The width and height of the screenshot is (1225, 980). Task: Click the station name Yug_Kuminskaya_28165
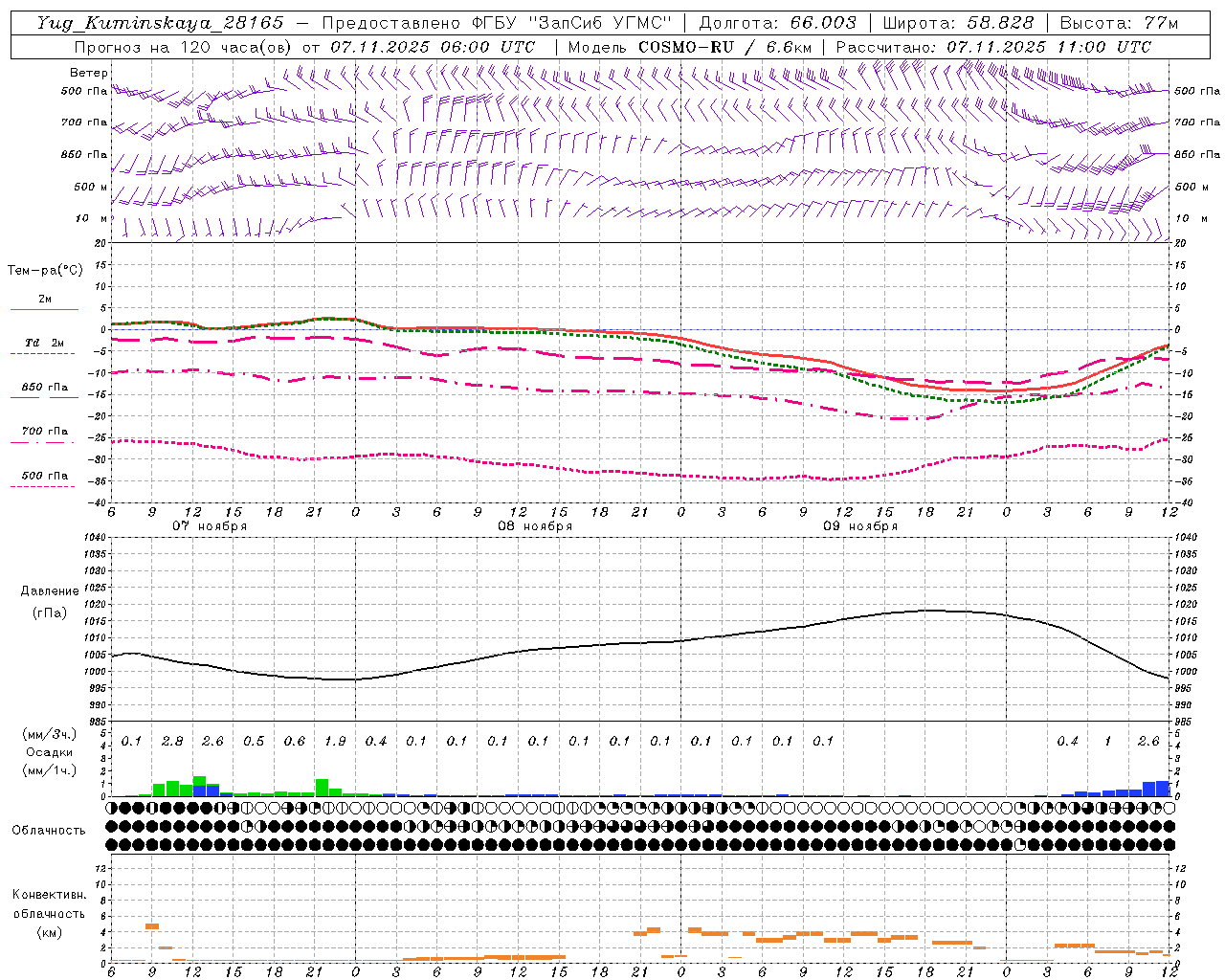(x=160, y=23)
